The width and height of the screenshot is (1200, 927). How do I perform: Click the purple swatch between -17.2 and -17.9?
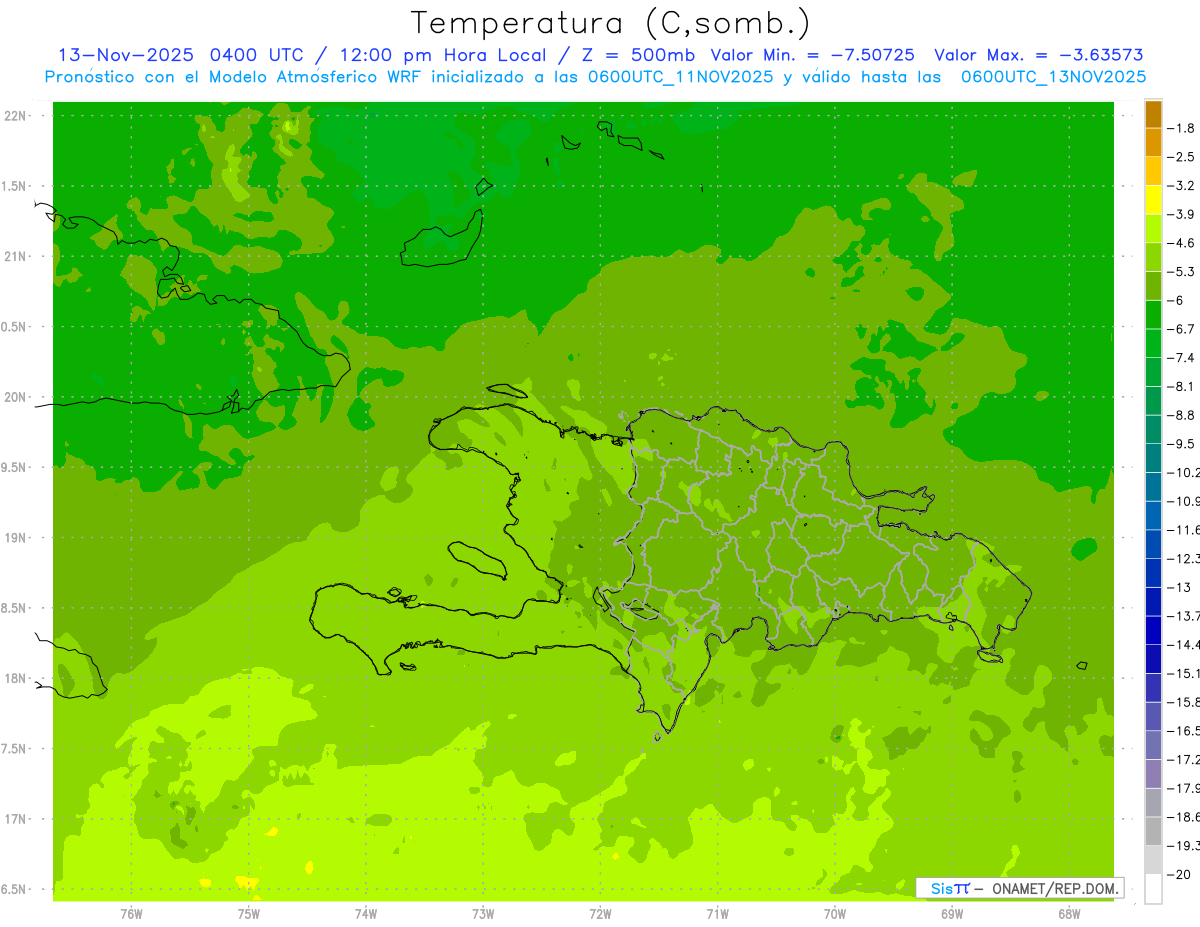tap(1153, 774)
